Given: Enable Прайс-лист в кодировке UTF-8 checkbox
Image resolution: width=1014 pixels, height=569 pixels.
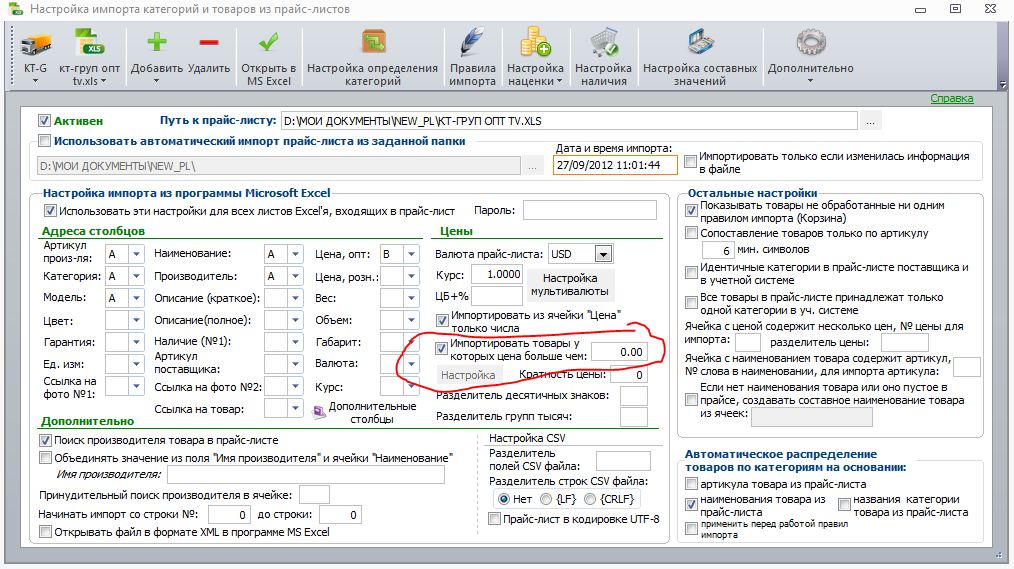Looking at the screenshot, I should click(x=494, y=519).
